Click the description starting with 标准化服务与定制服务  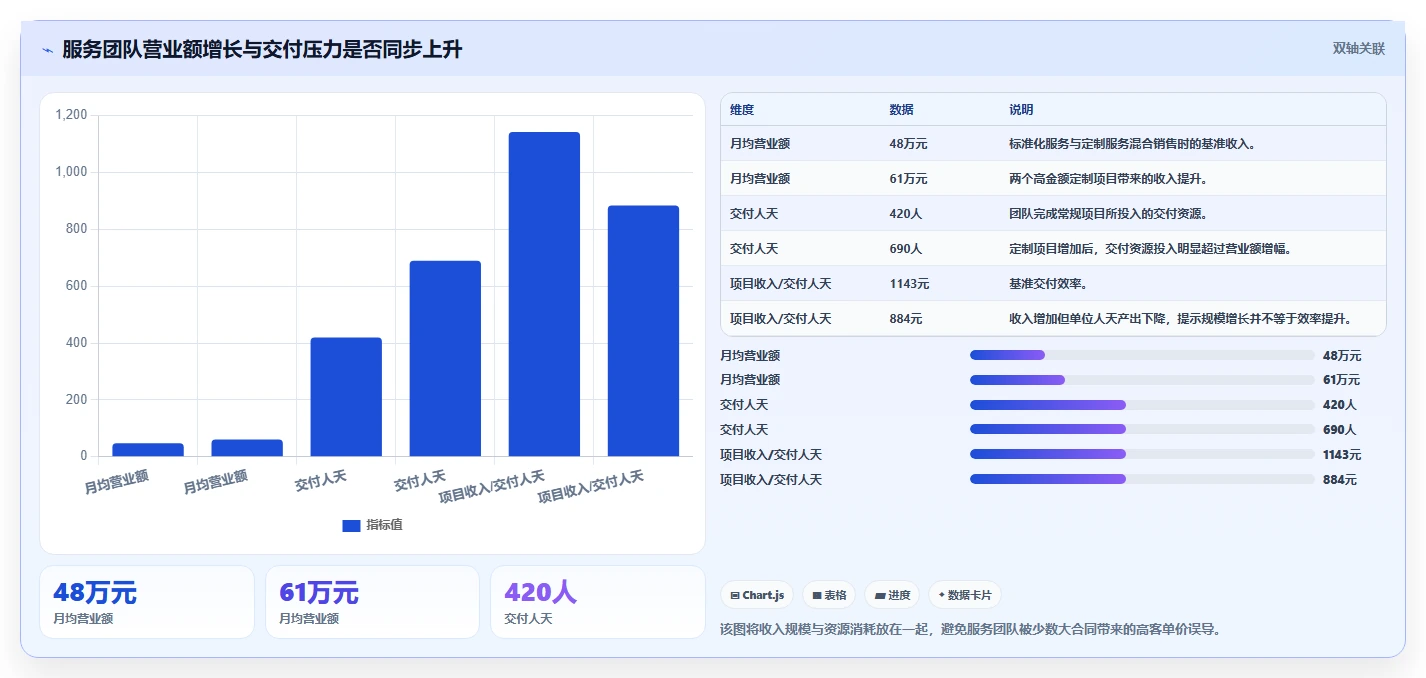point(1132,144)
